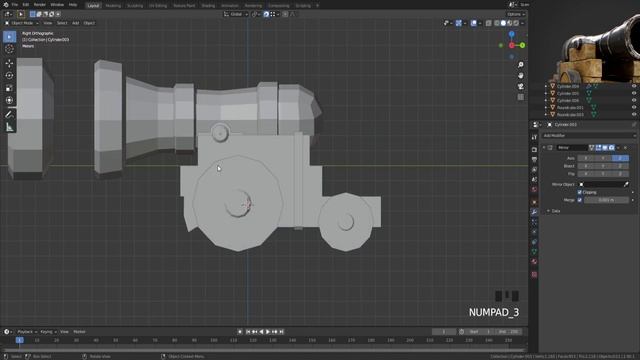Screen dimensions: 640x360
Task: Open the Scene properties tab
Action: pyautogui.click(x=534, y=180)
